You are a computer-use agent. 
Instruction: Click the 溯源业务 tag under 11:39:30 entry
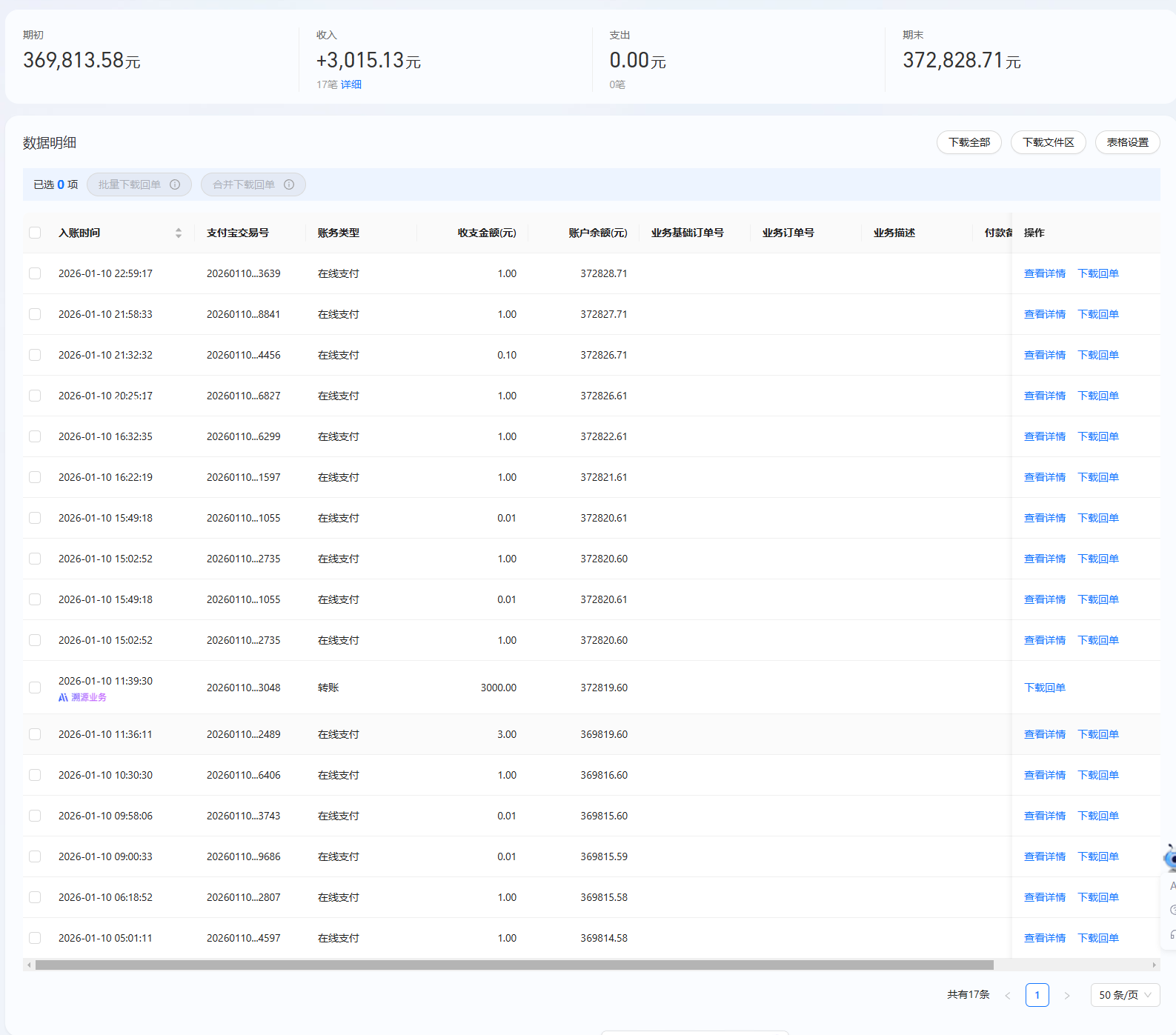83,697
